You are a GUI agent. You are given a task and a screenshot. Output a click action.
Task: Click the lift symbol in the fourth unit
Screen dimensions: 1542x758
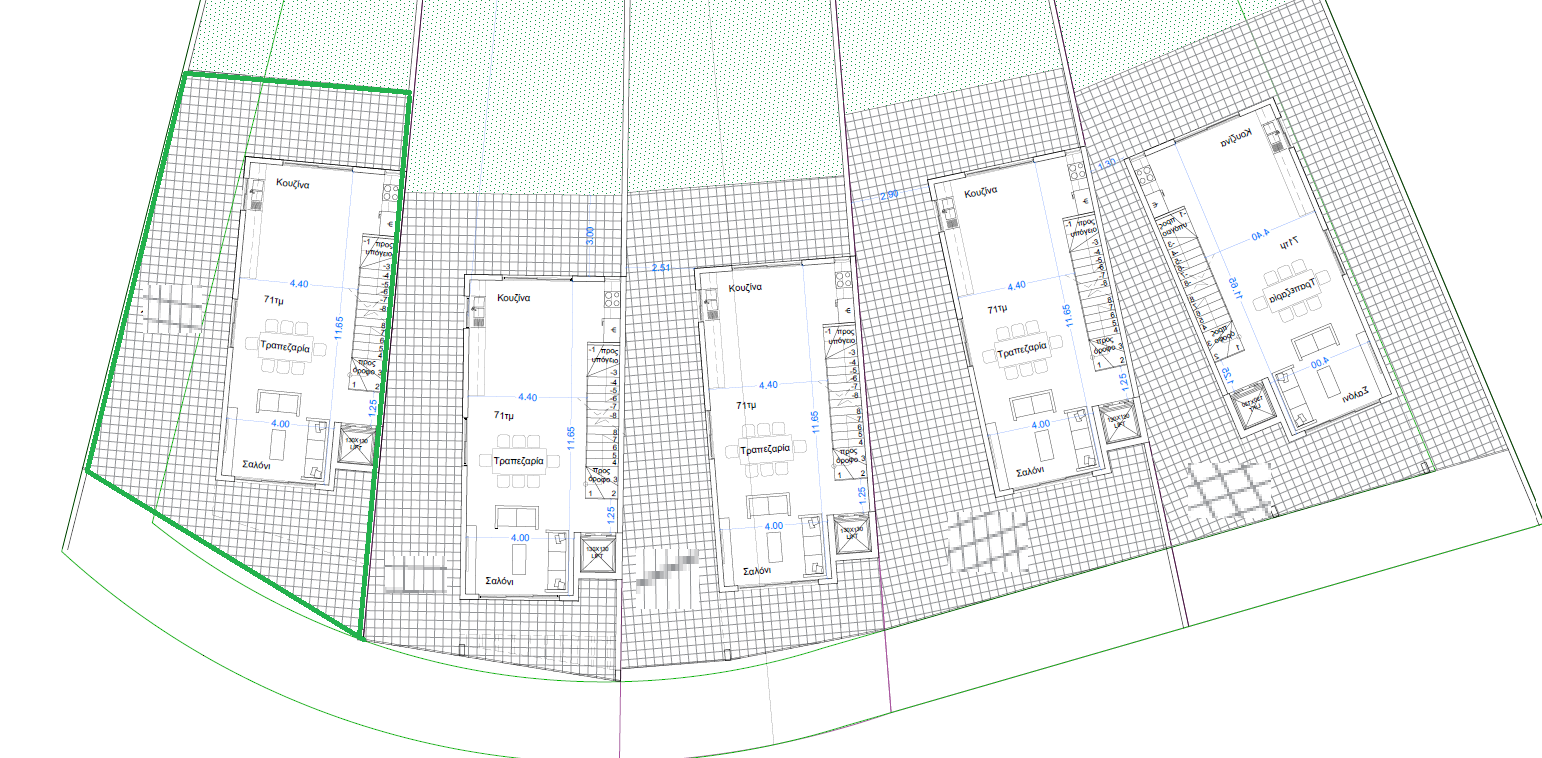1118,421
